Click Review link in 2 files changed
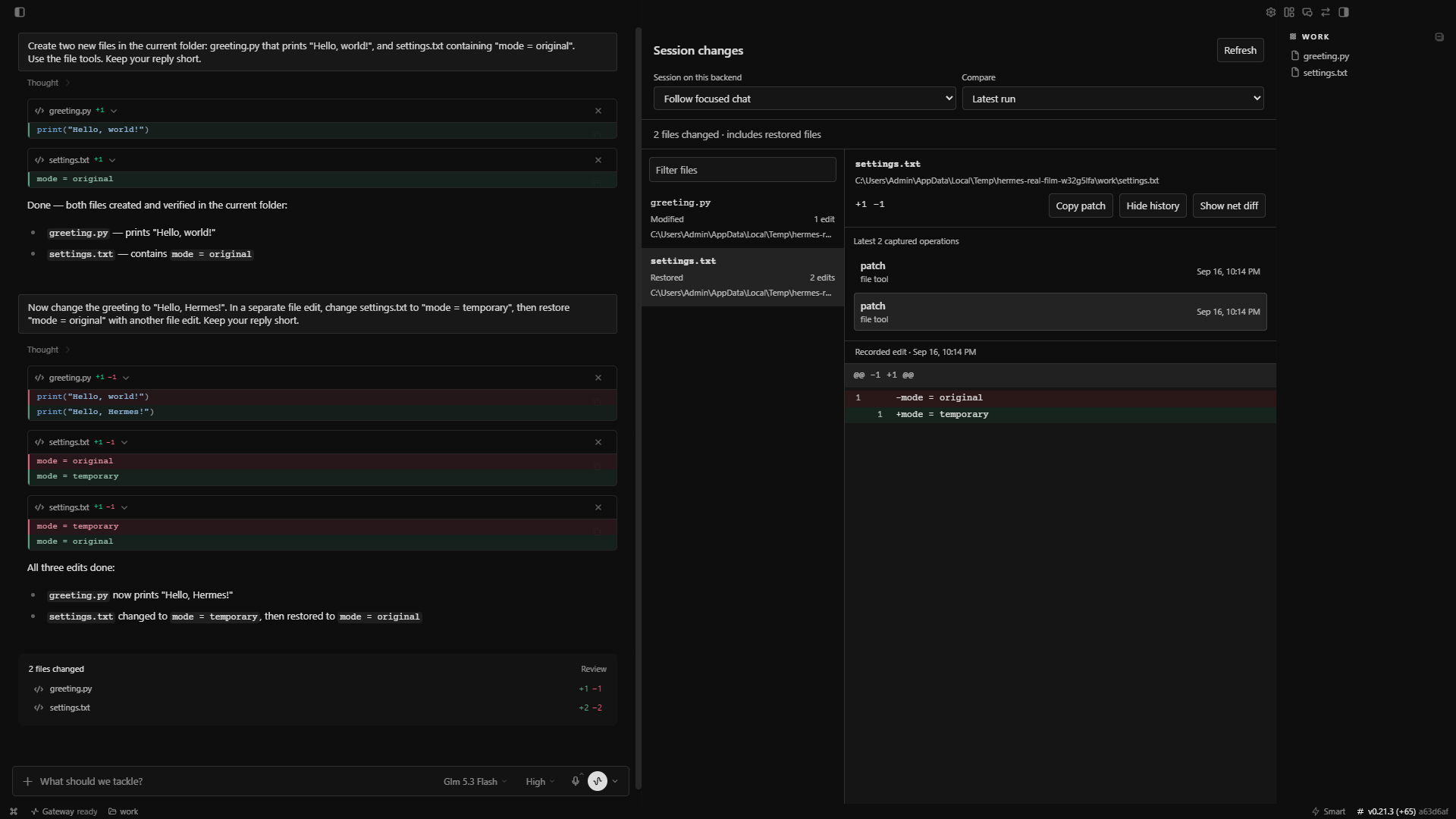1456x819 pixels. pos(594,669)
